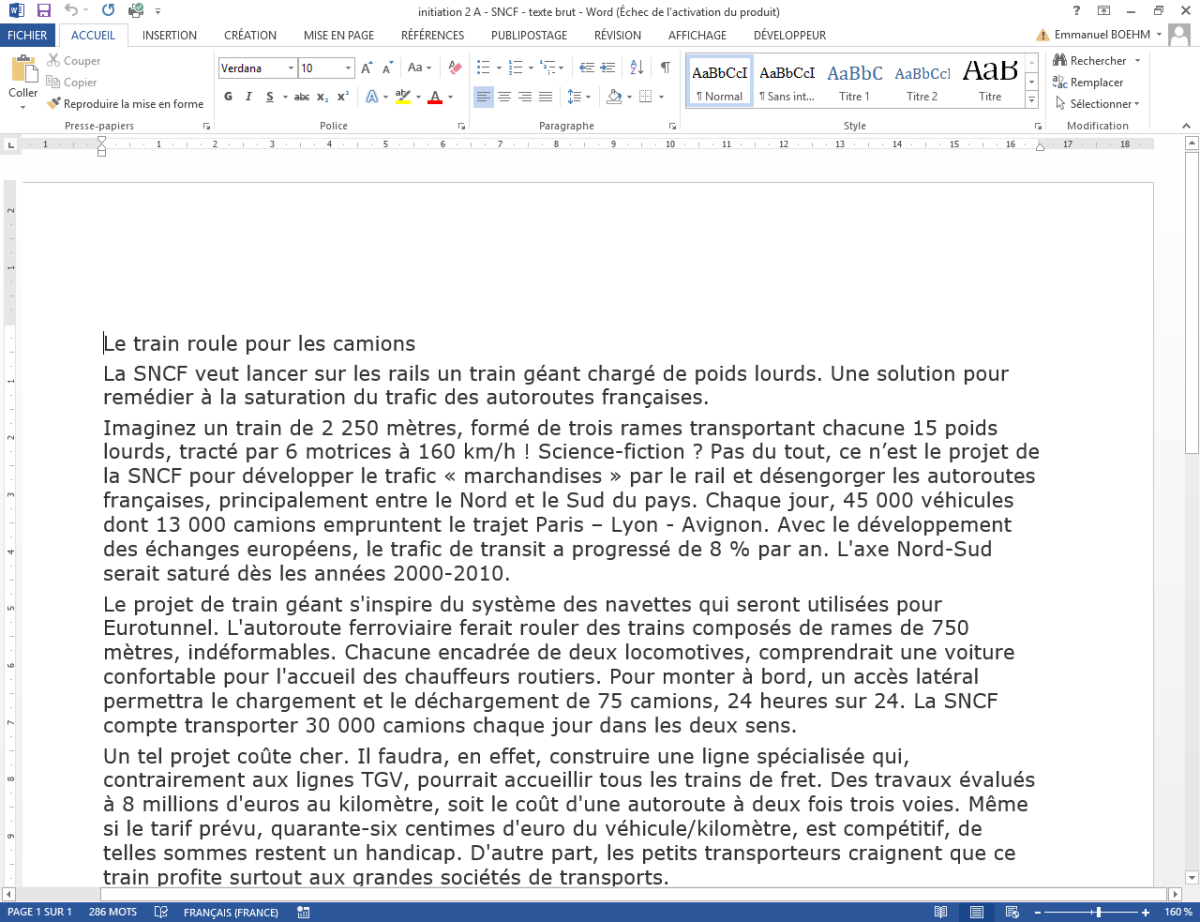The height and width of the screenshot is (922, 1200).
Task: Click the numbered list icon
Action: tap(516, 68)
